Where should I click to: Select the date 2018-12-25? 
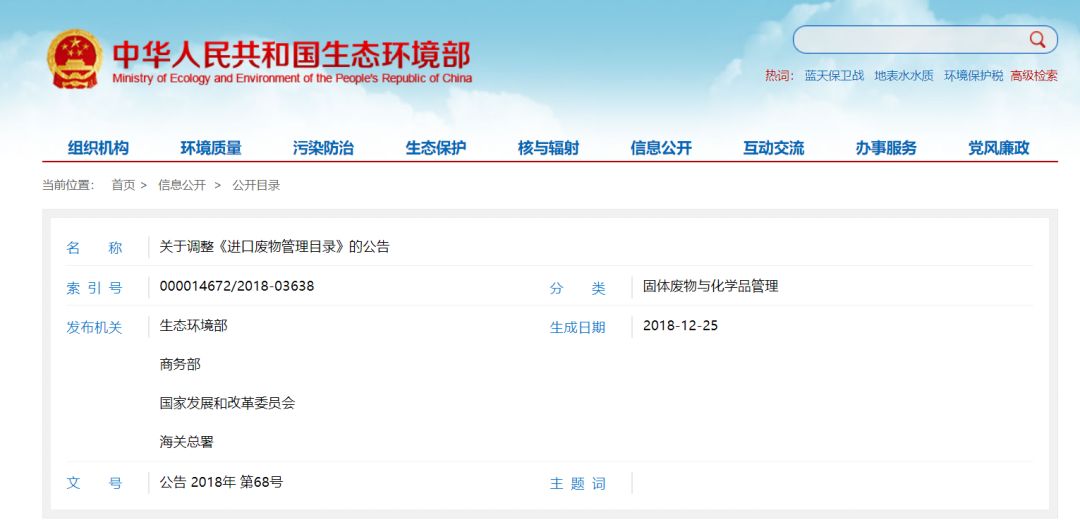[681, 325]
